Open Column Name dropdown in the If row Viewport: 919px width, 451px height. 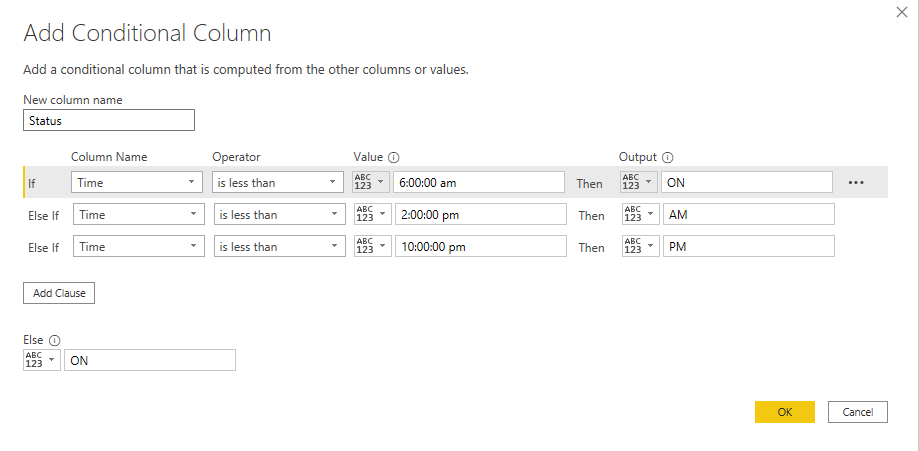[137, 182]
